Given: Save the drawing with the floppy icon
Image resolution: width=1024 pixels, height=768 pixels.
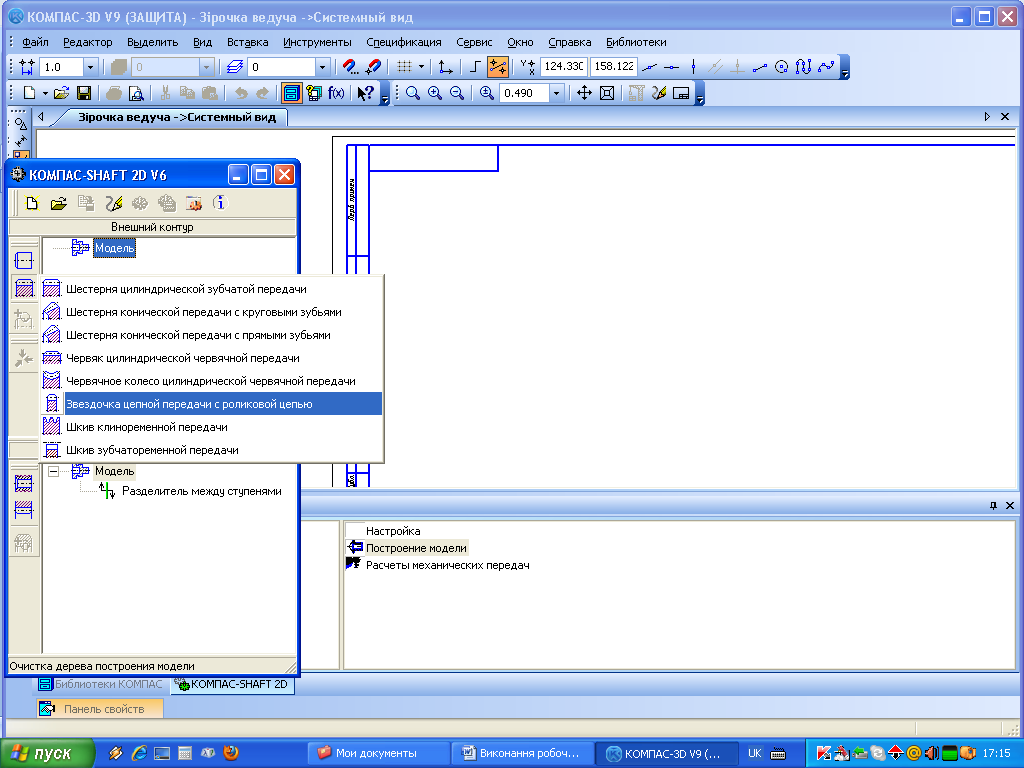Looking at the screenshot, I should click(x=84, y=93).
